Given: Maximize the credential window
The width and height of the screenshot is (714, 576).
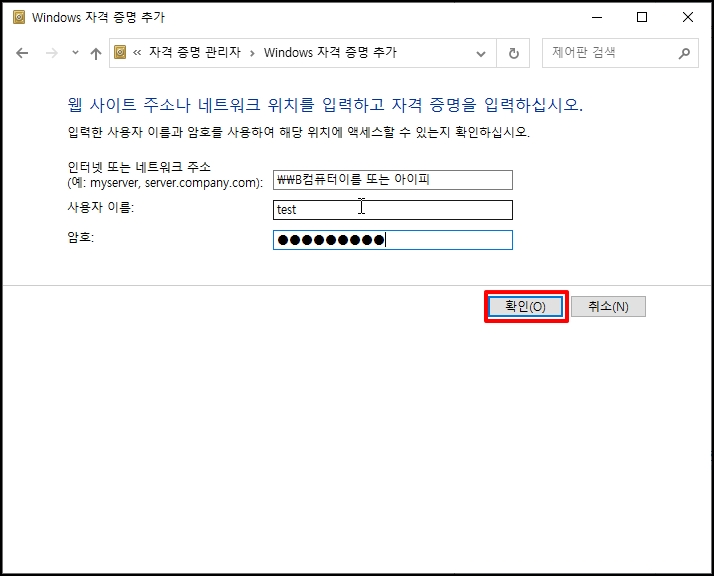Looking at the screenshot, I should click(642, 17).
